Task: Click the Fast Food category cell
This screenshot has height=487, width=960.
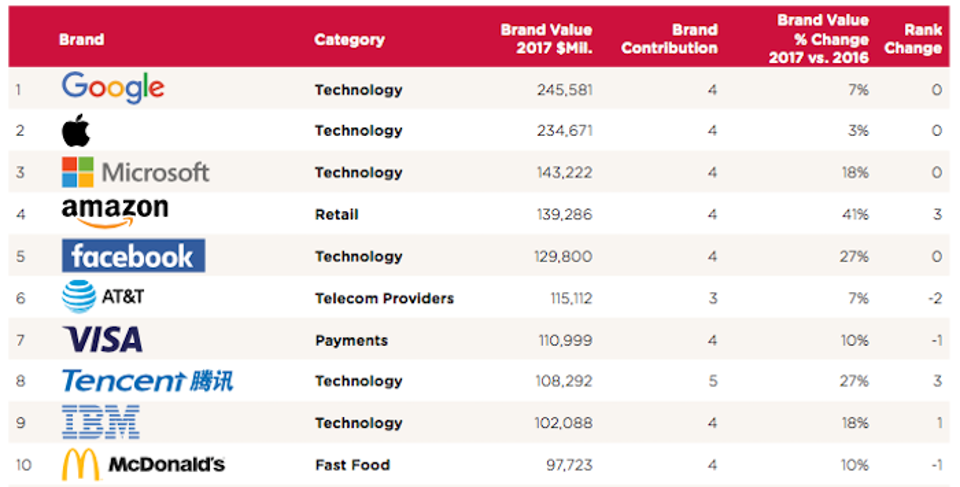Action: point(352,465)
